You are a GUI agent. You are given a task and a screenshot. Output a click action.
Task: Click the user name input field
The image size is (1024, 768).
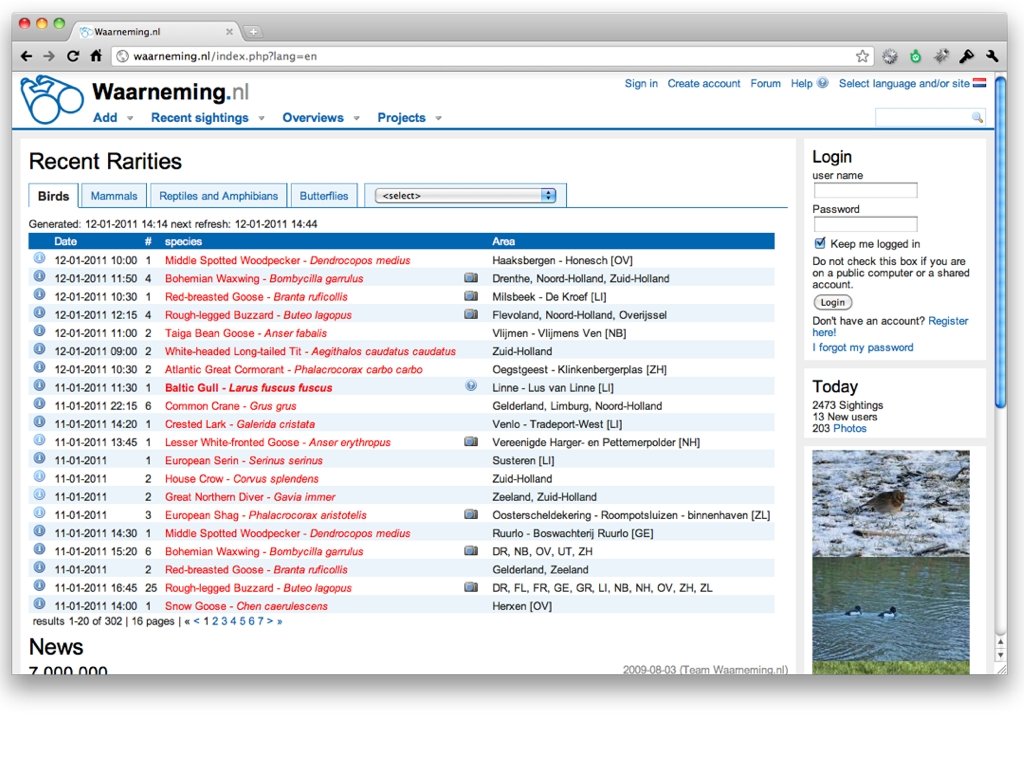865,191
